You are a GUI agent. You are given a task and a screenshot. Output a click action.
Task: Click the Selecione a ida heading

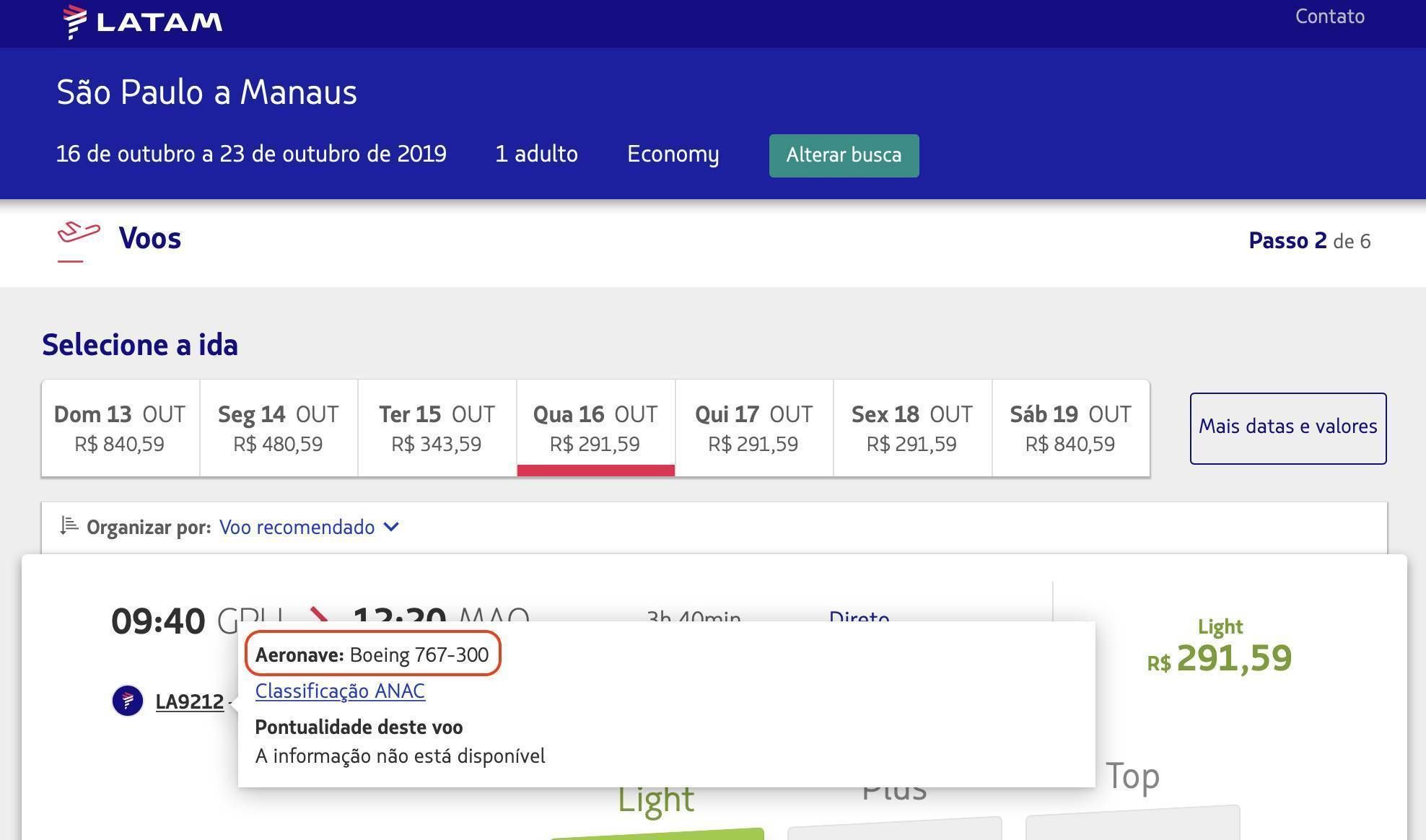(140, 345)
